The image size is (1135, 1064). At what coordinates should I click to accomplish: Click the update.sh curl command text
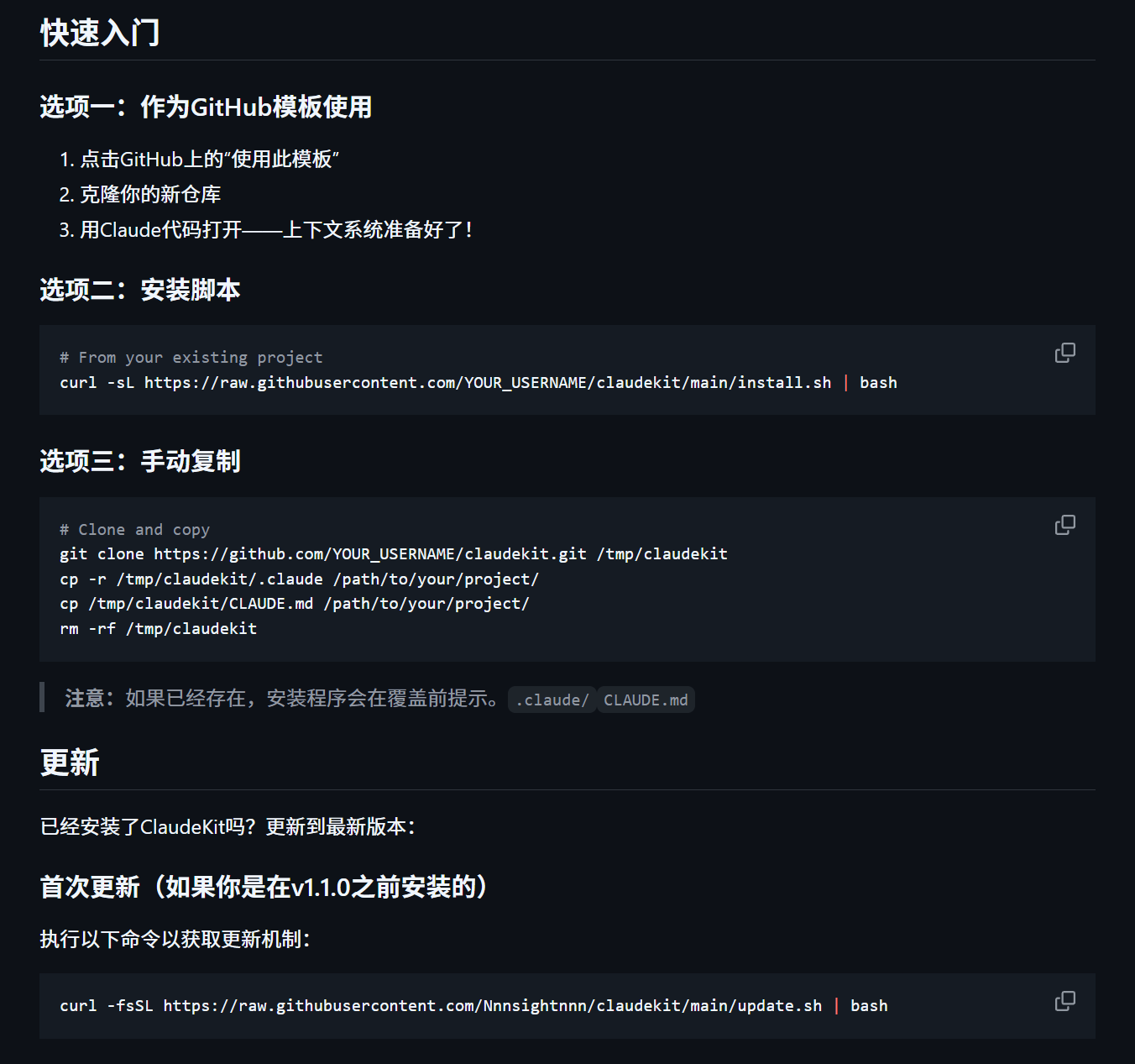[473, 1006]
